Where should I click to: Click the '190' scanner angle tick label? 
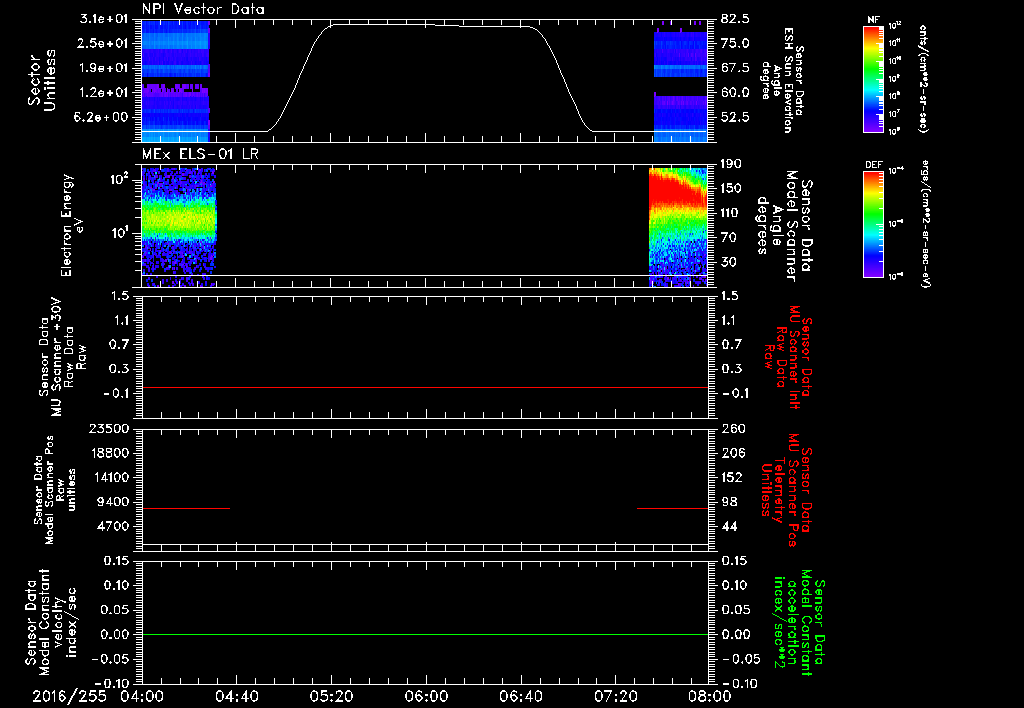click(x=732, y=164)
